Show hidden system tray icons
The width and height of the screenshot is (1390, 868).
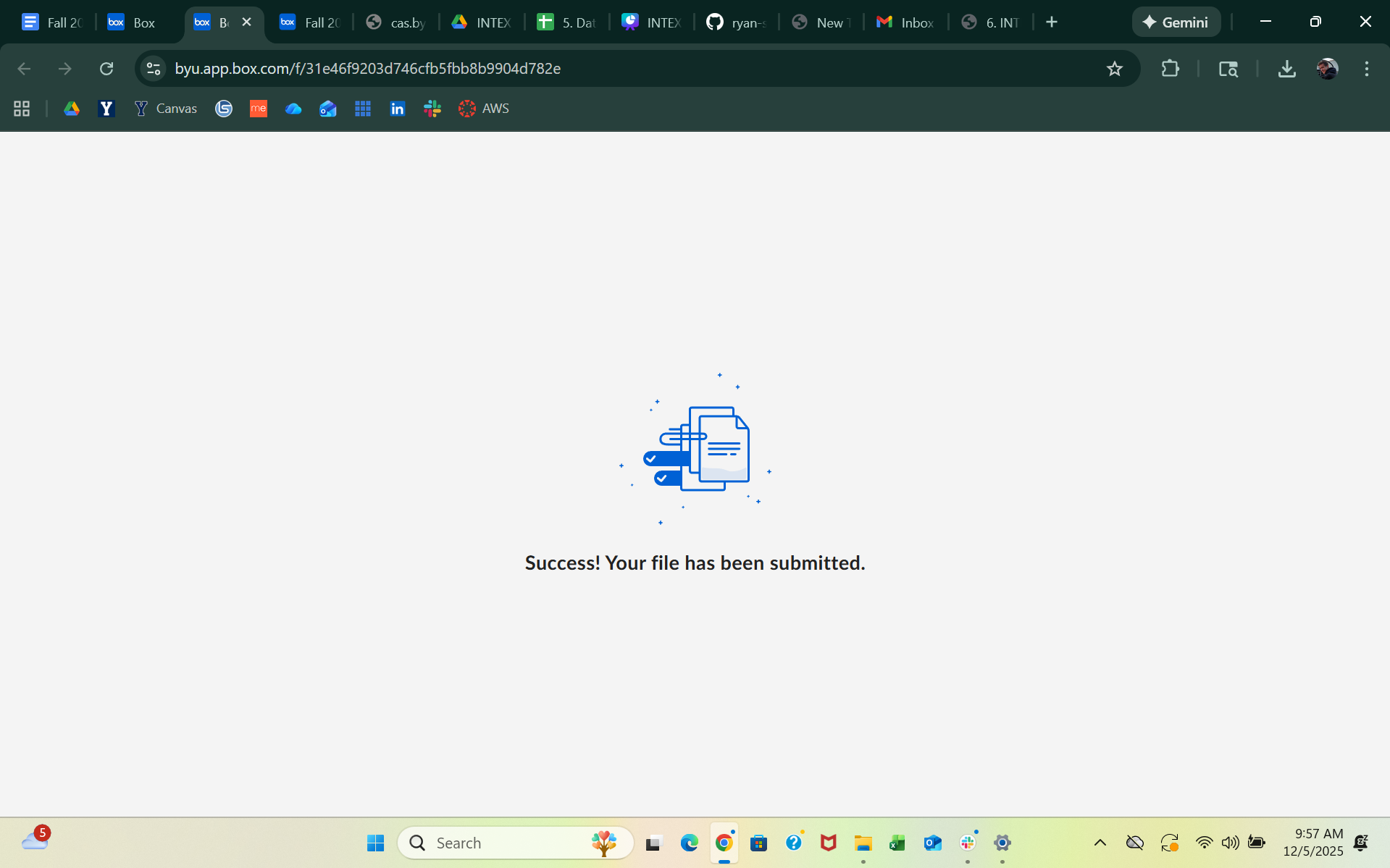pyautogui.click(x=1100, y=843)
